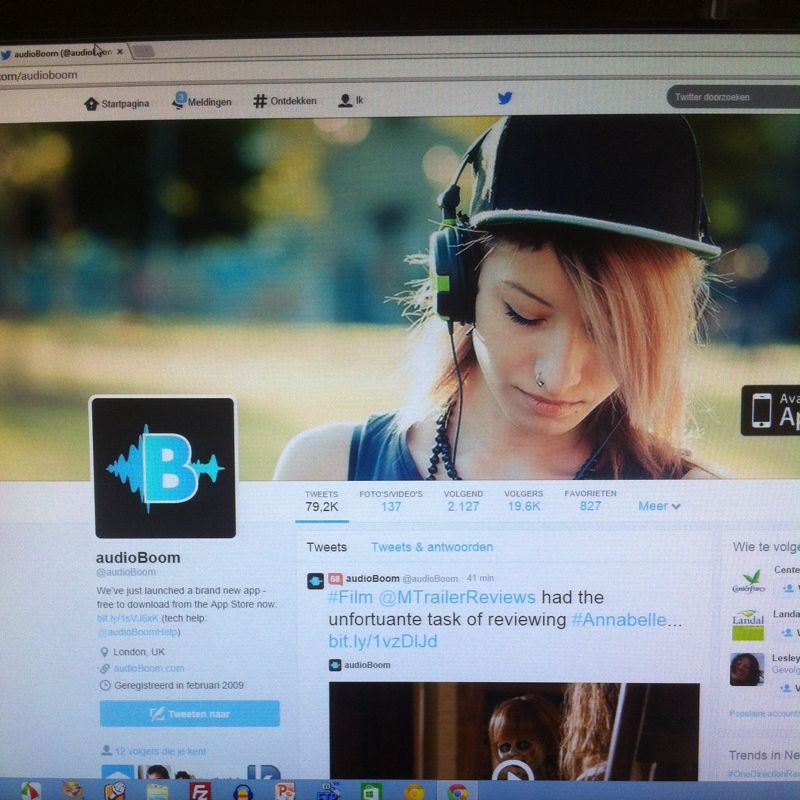
Task: Open the Volgers 19,6K count
Action: (x=522, y=500)
